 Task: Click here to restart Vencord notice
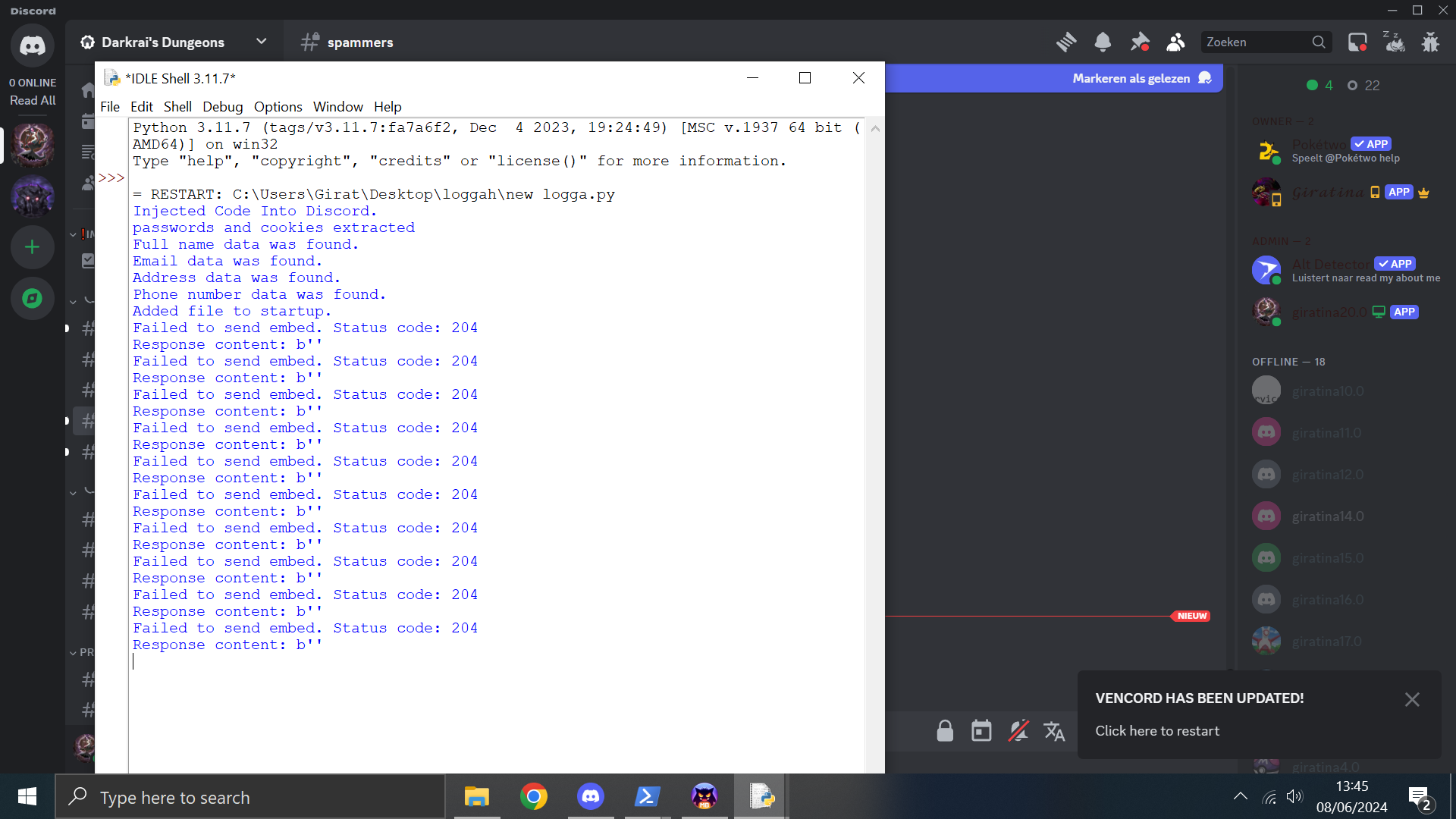point(1156,731)
